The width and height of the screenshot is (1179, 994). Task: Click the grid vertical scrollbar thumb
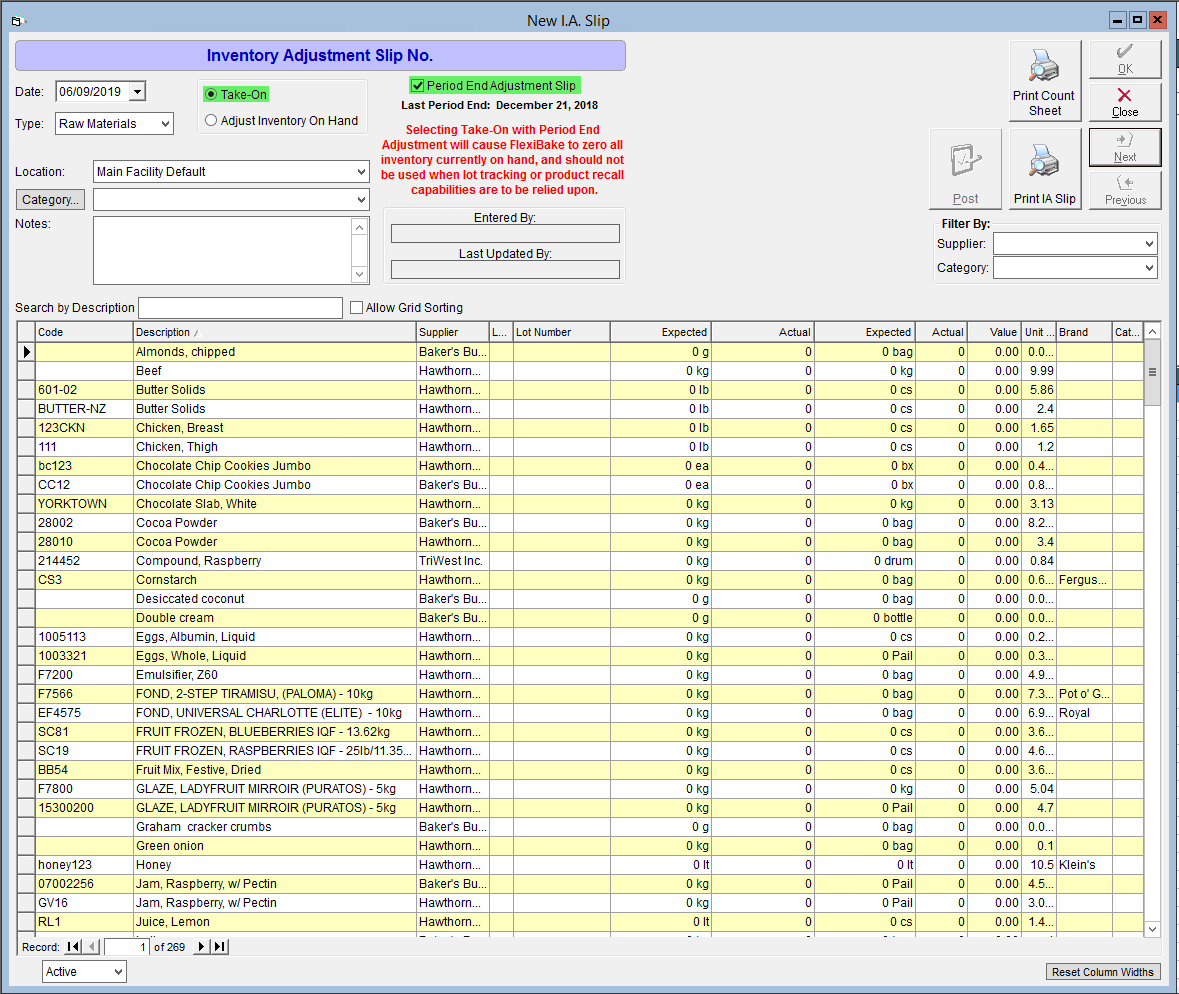[x=1152, y=372]
